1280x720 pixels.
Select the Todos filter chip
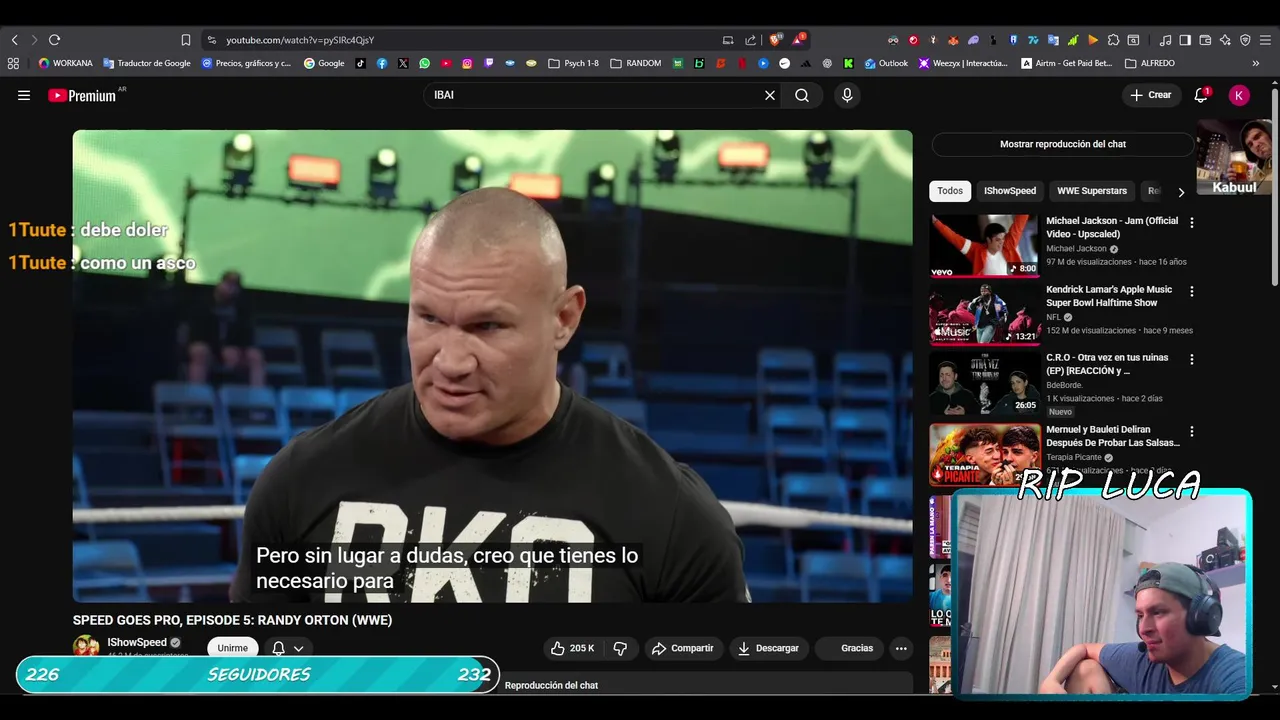[x=950, y=191]
